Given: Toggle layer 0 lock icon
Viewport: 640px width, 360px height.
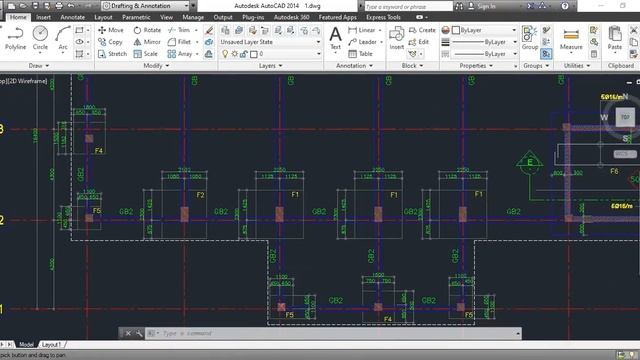Looking at the screenshot, I should (x=244, y=53).
